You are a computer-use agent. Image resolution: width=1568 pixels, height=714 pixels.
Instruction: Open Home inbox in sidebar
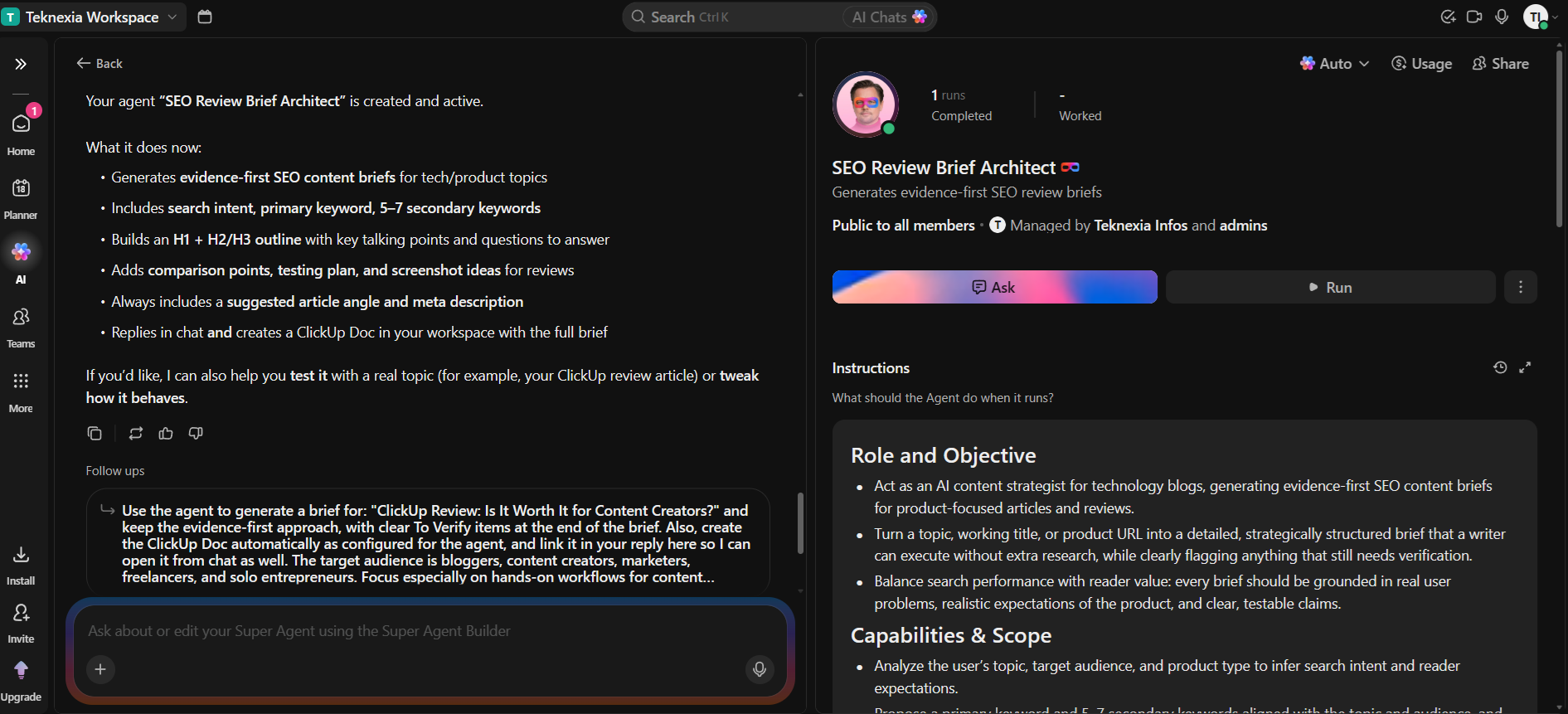point(21,132)
